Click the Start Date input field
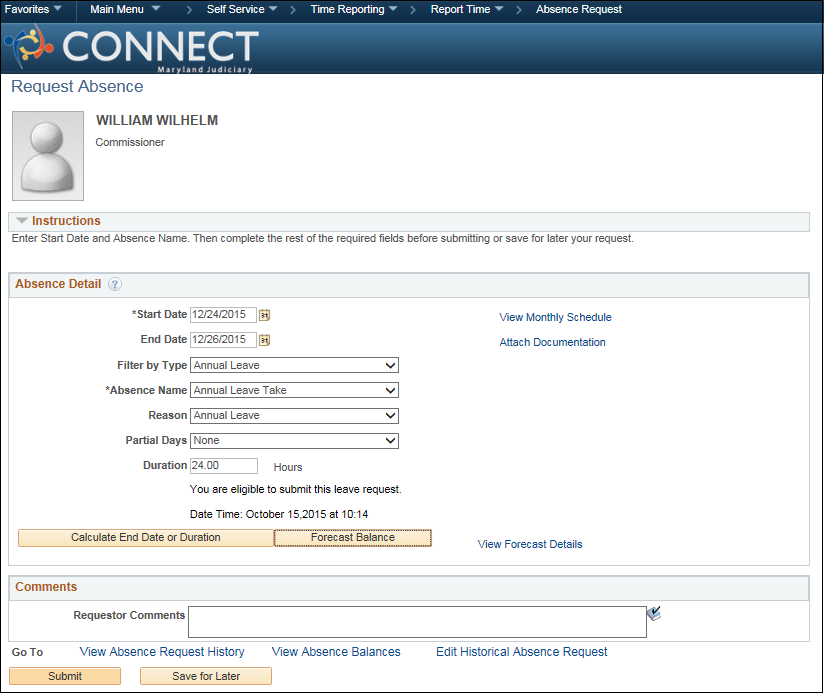This screenshot has width=824, height=694. 223,315
